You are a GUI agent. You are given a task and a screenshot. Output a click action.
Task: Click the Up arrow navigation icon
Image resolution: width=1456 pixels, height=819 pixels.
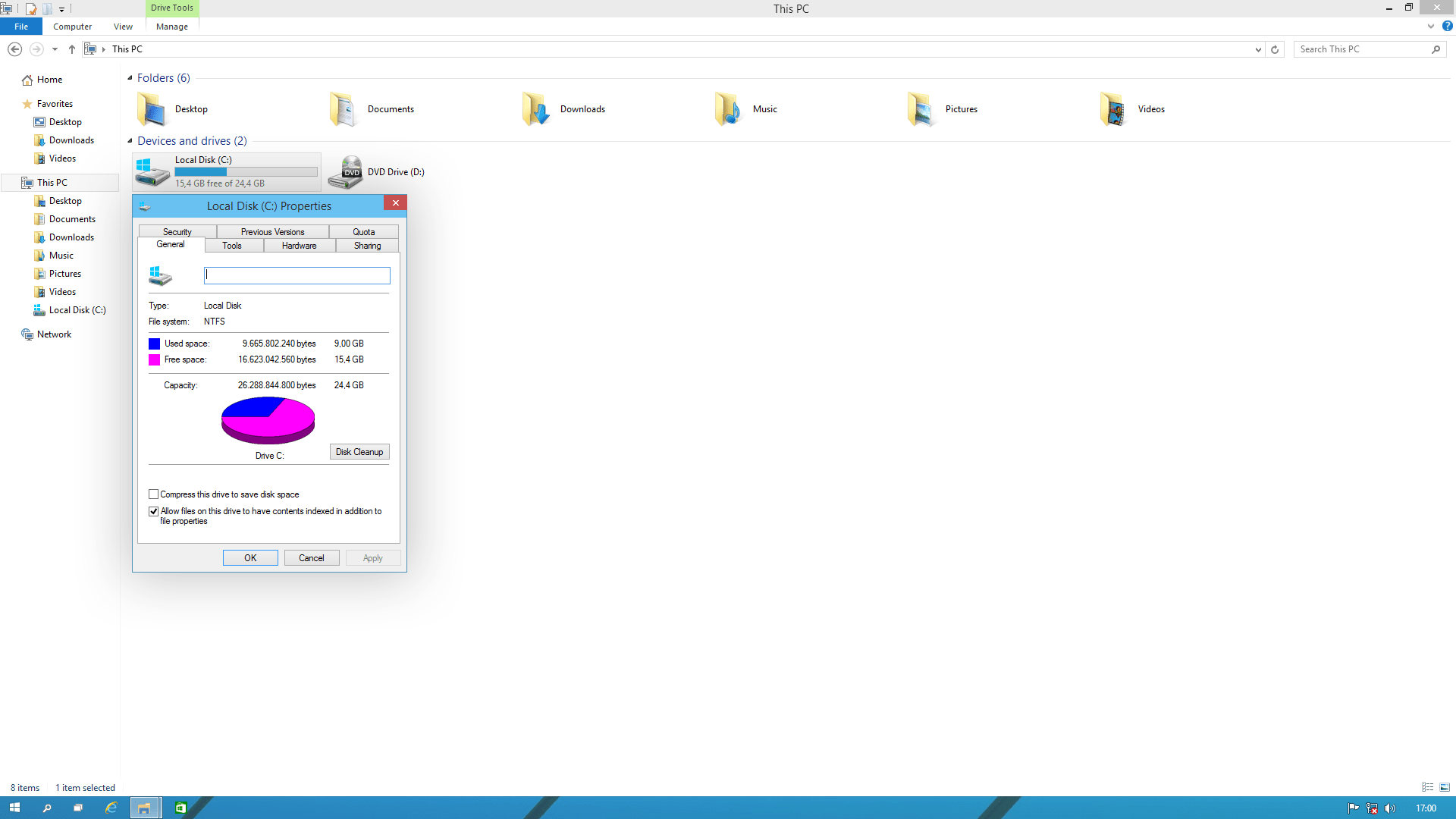pos(72,49)
